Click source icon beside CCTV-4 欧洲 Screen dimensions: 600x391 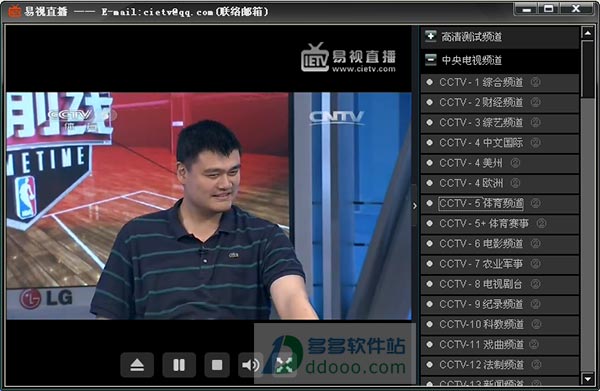pos(515,184)
